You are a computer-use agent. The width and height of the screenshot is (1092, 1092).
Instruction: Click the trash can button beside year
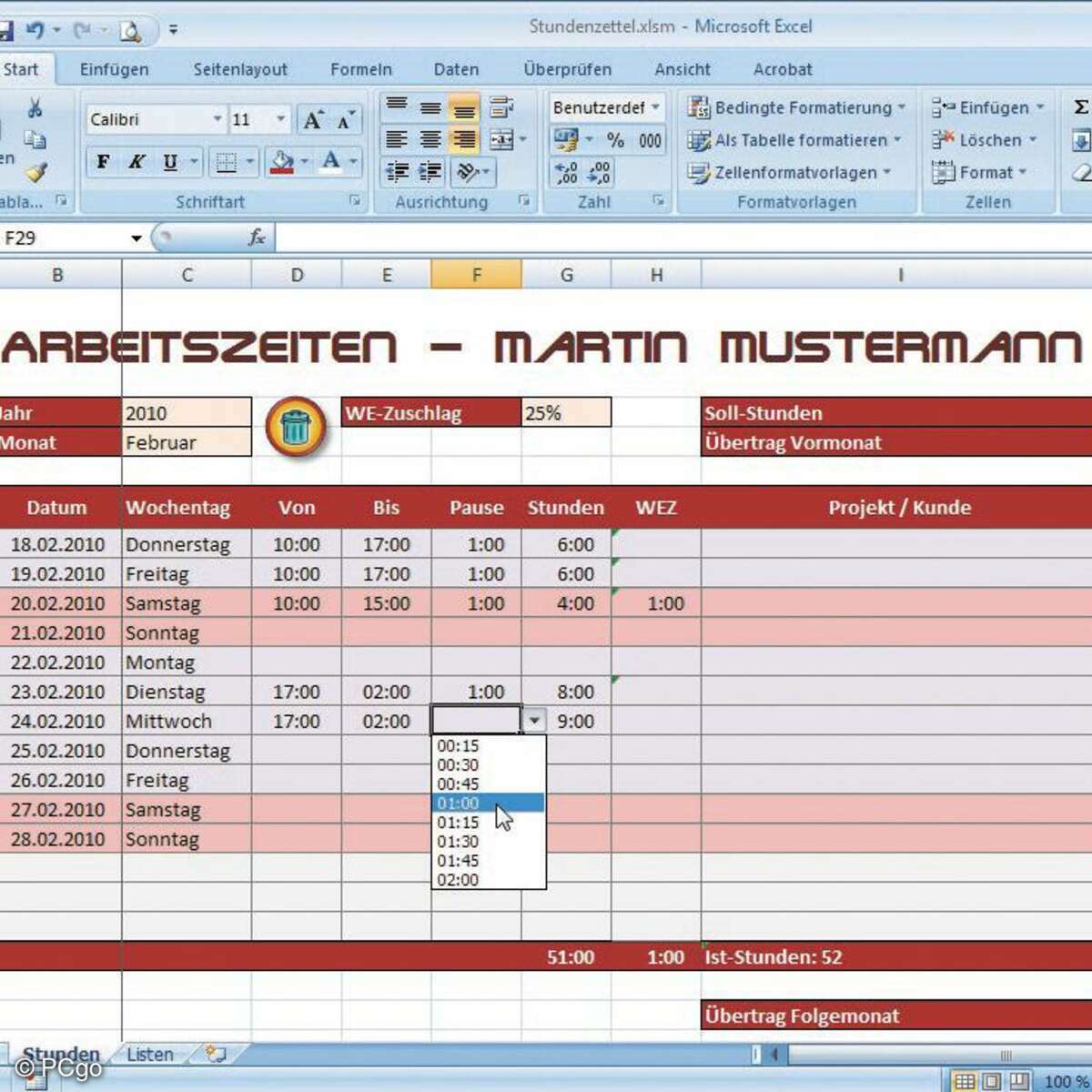pos(295,426)
